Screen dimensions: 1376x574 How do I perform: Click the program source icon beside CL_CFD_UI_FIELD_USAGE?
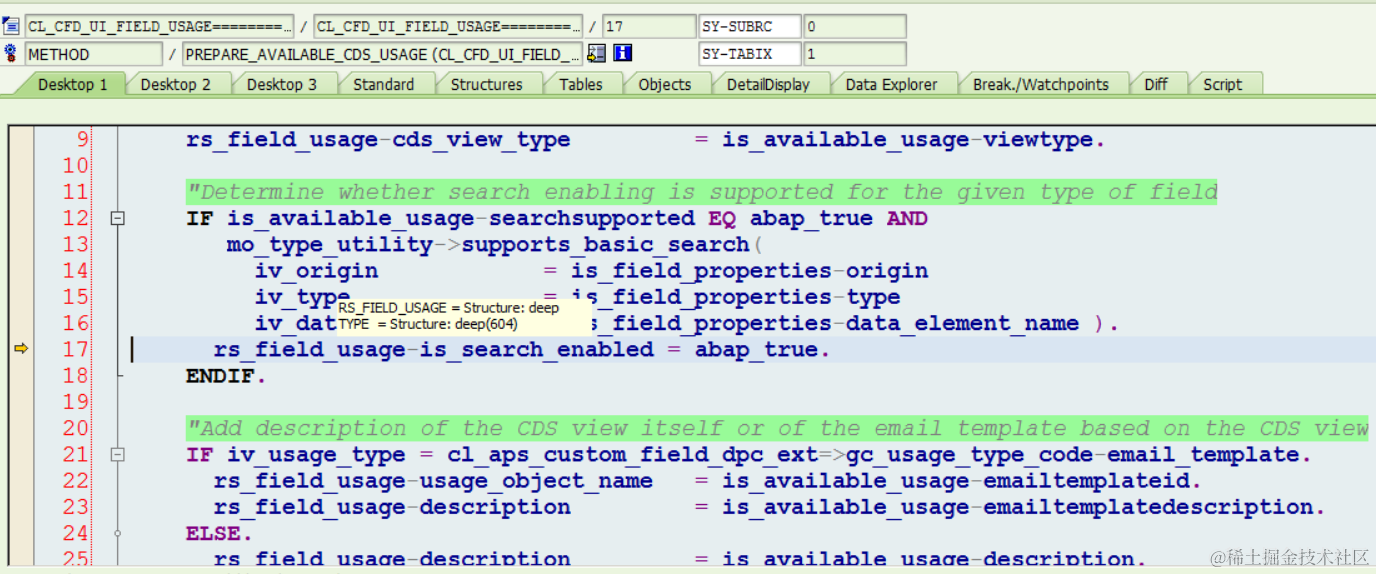coord(11,26)
